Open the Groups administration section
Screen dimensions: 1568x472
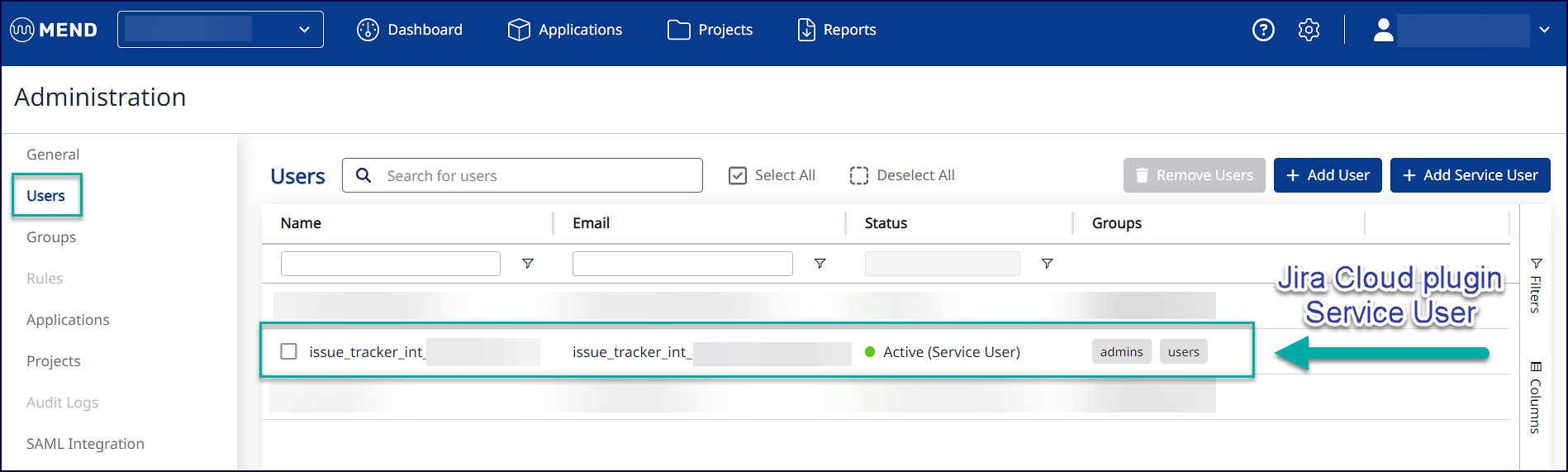click(x=51, y=237)
